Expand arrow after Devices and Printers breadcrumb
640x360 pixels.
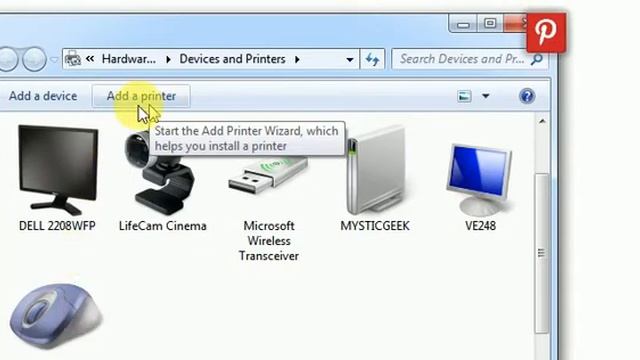pyautogui.click(x=297, y=60)
